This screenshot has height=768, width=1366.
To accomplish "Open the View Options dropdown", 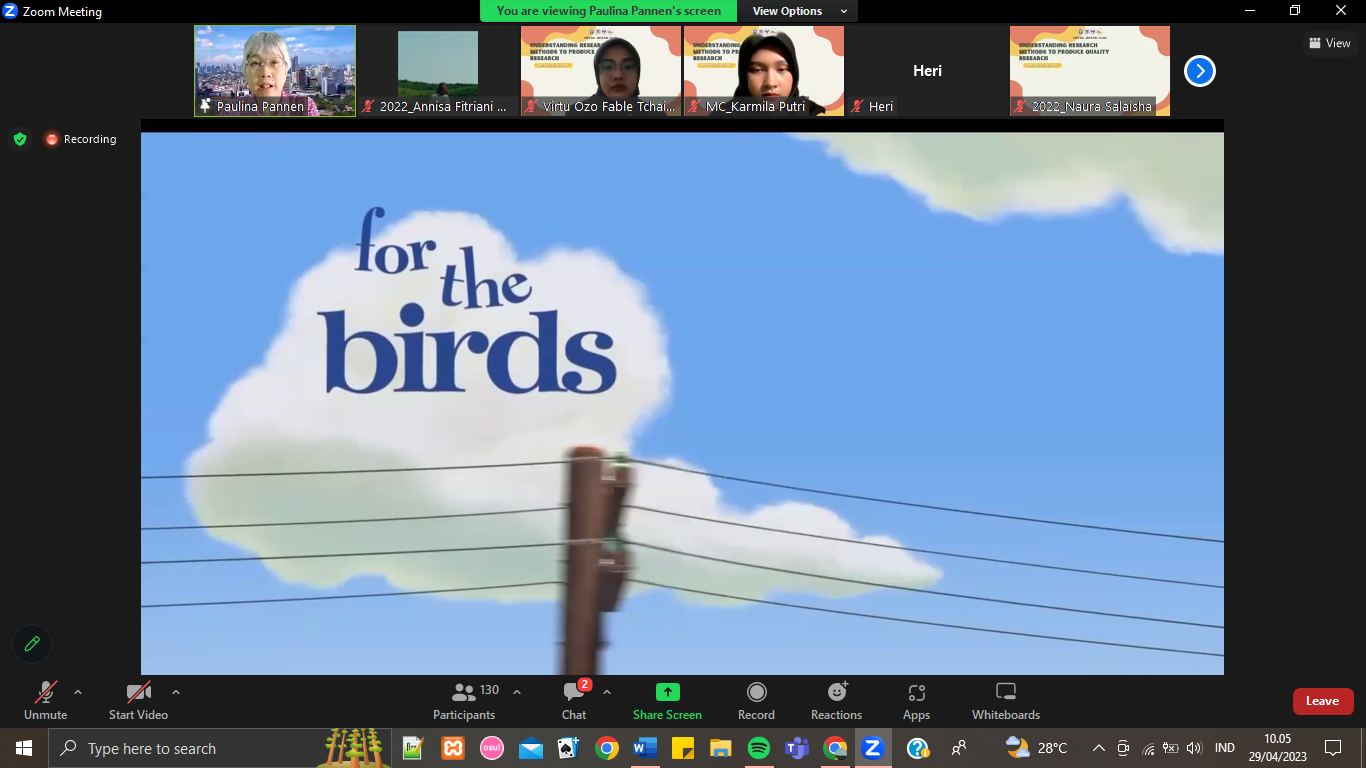I will point(799,11).
